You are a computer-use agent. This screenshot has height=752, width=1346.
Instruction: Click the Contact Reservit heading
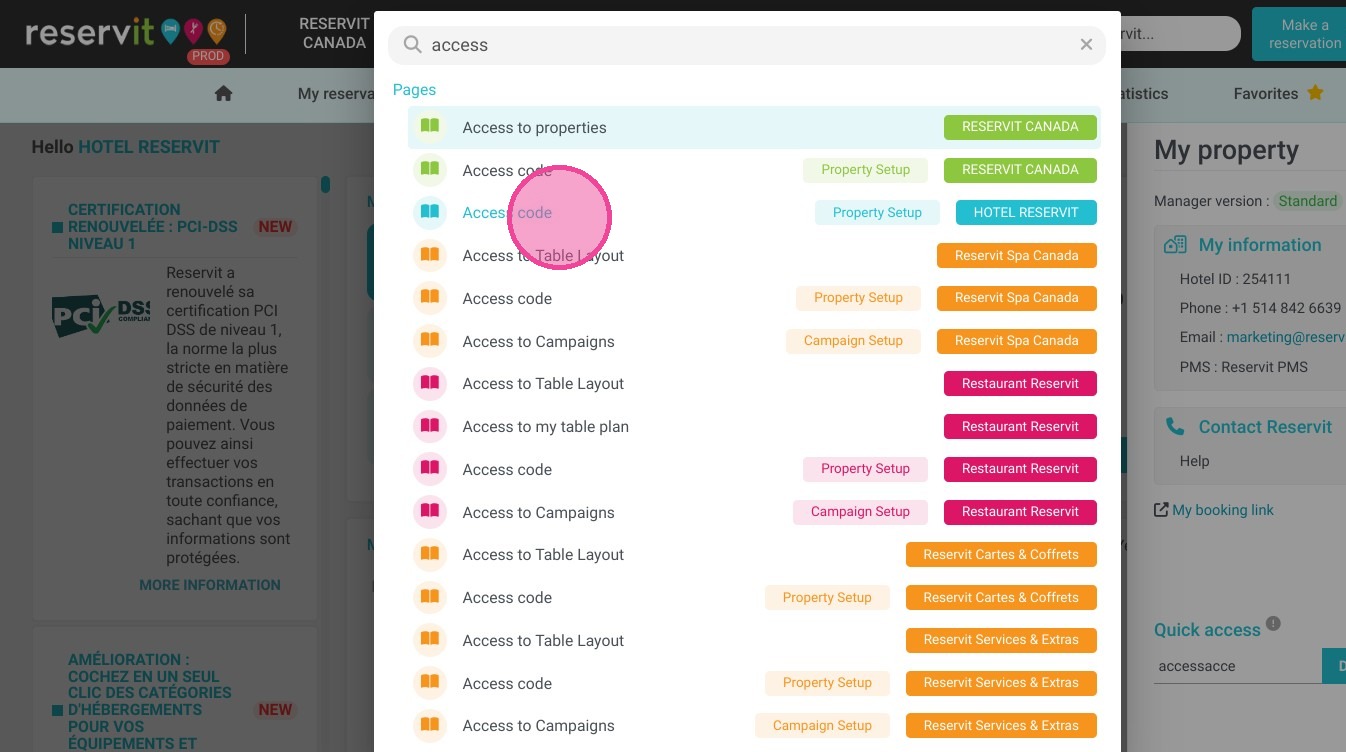(1265, 427)
